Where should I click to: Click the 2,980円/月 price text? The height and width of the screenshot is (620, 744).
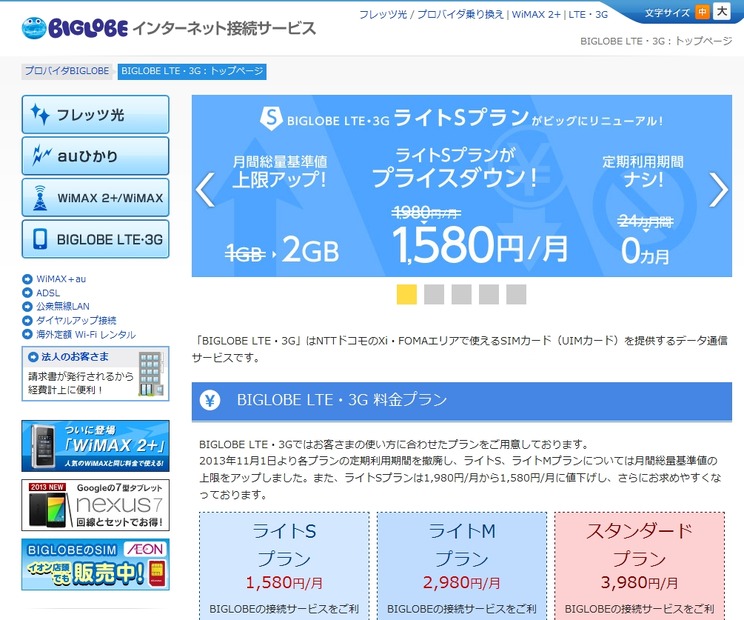(x=462, y=583)
